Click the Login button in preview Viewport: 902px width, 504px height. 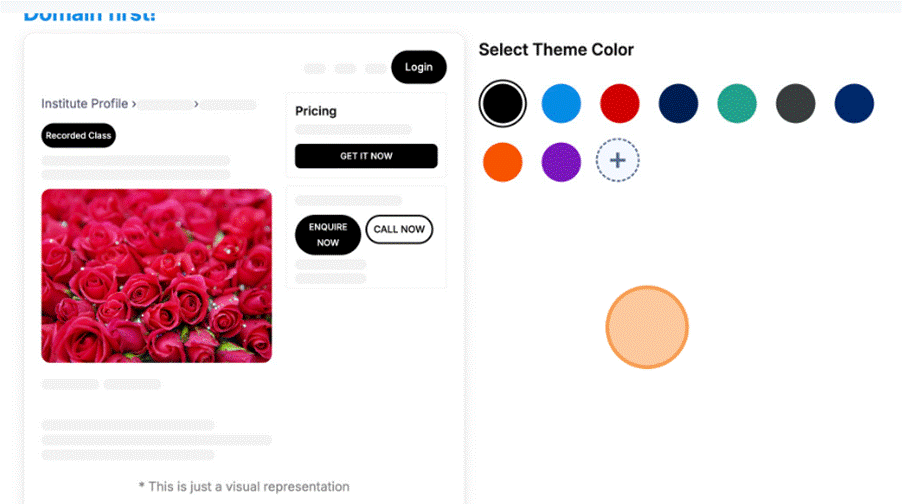pos(419,67)
